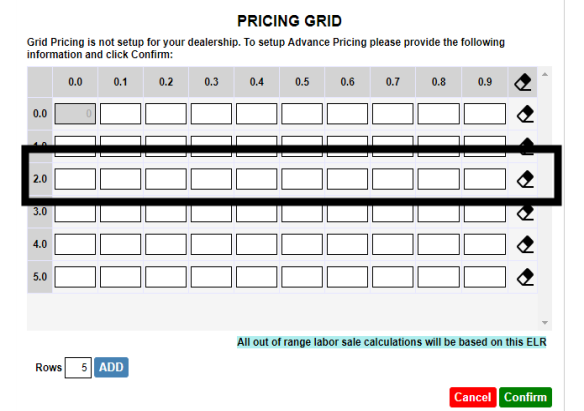
Task: Erase row 5.0 with its eraser icon
Action: click(x=525, y=277)
